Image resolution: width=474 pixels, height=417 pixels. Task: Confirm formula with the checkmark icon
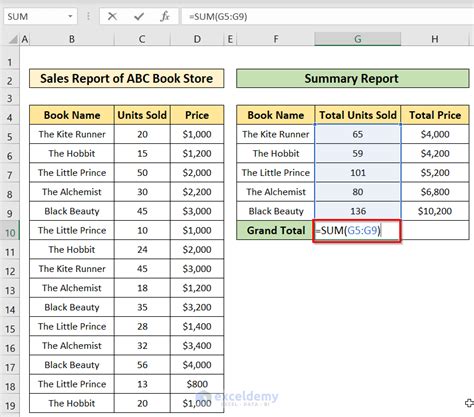139,16
